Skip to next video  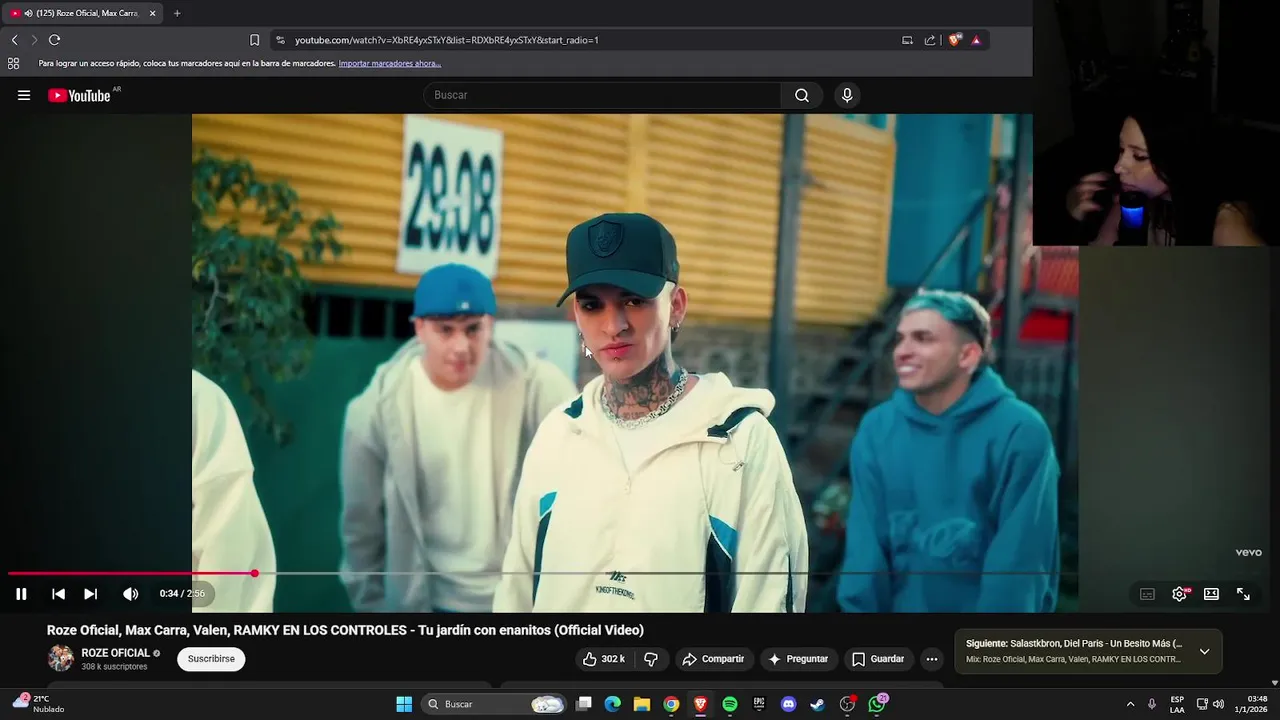click(x=90, y=594)
